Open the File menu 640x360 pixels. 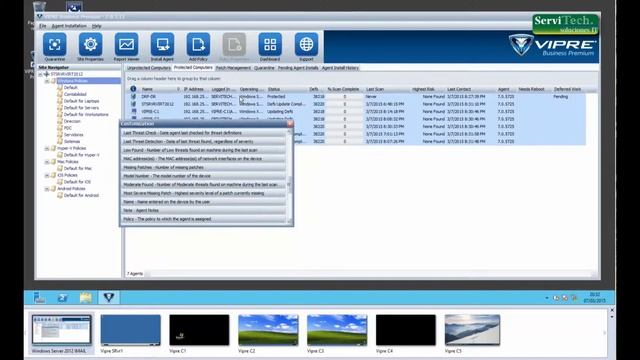[x=42, y=26]
